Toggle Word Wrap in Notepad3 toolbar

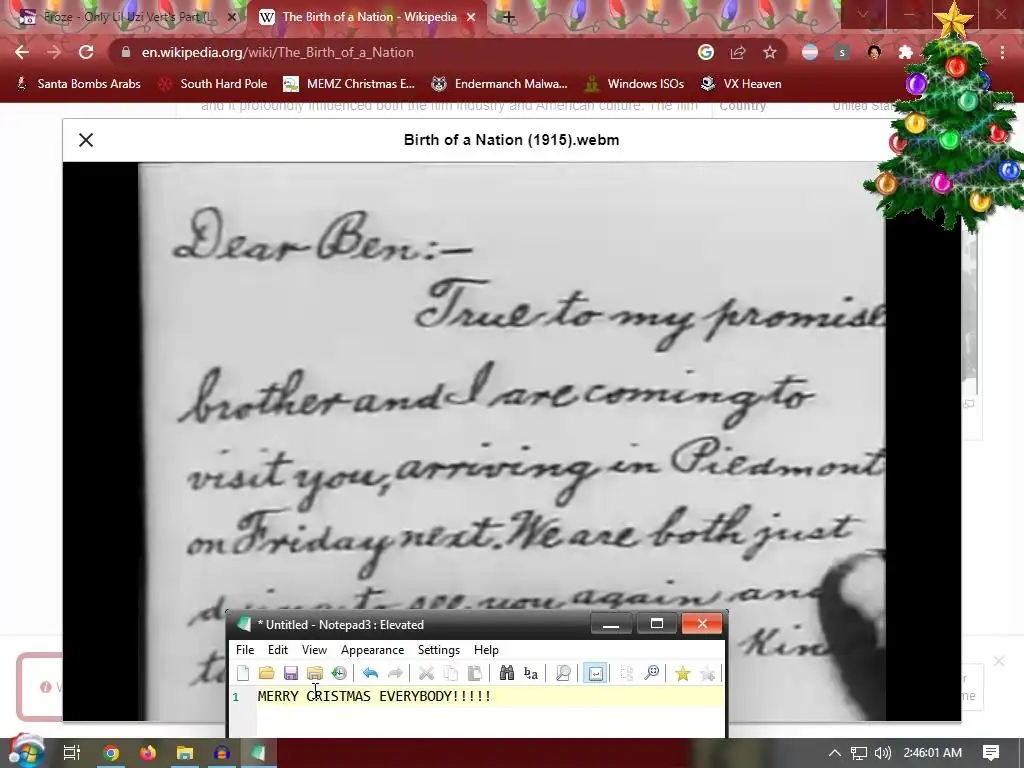click(595, 673)
